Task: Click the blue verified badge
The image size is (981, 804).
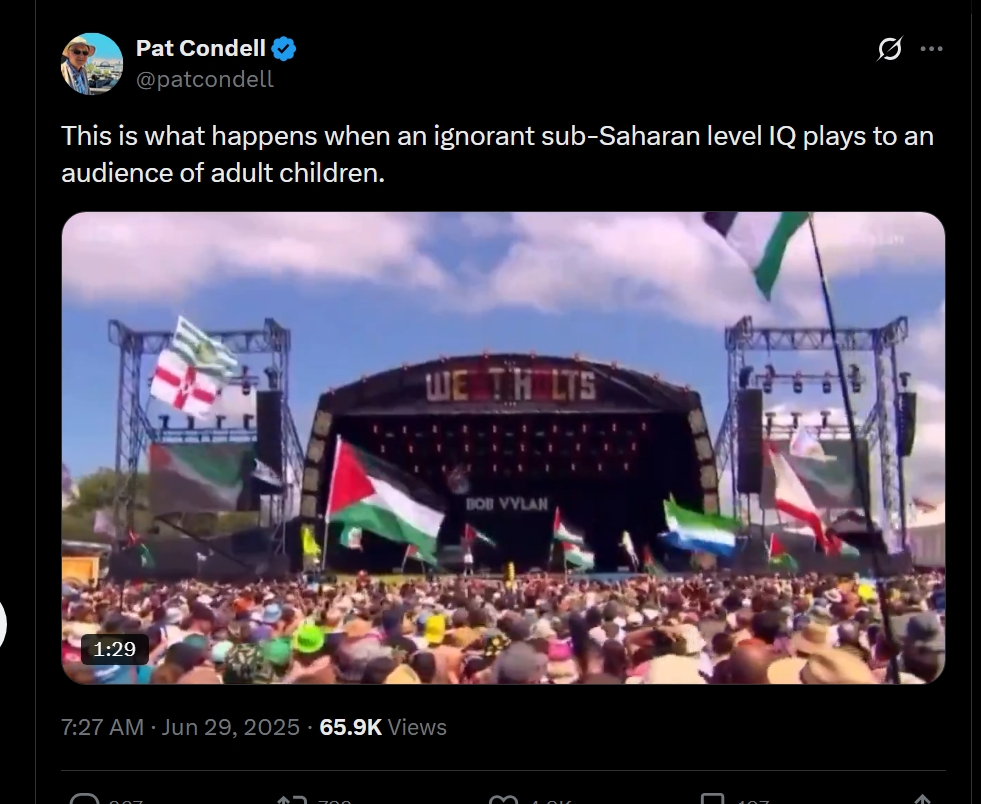Action: pos(284,48)
